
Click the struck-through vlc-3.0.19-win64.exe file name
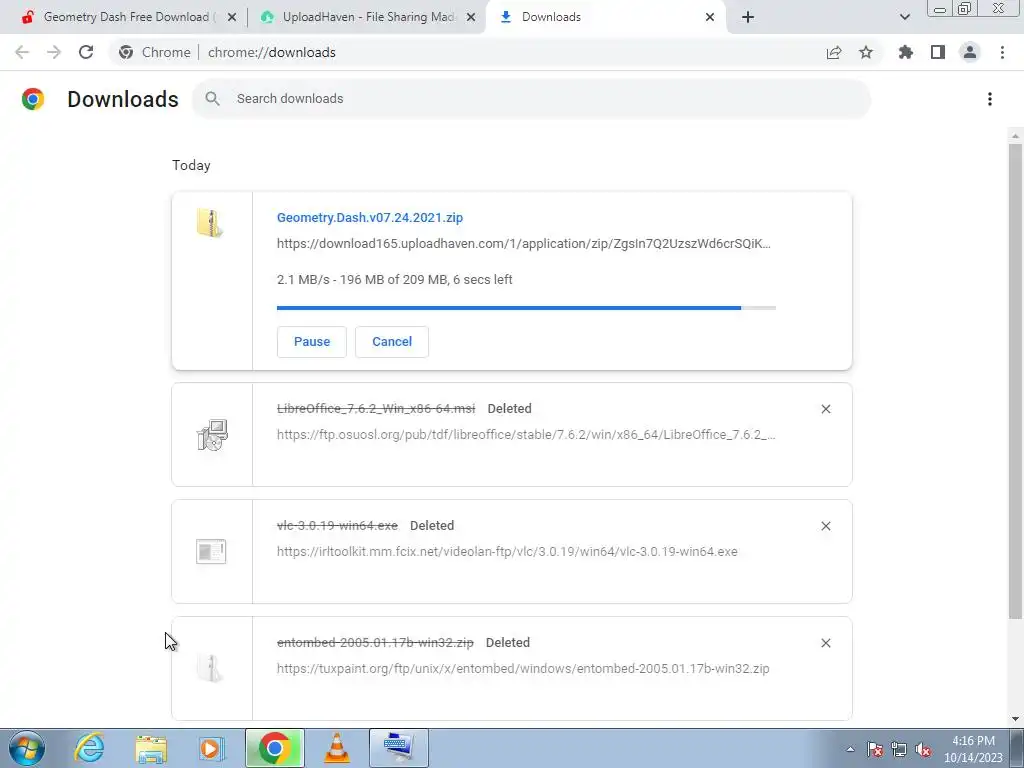(337, 525)
